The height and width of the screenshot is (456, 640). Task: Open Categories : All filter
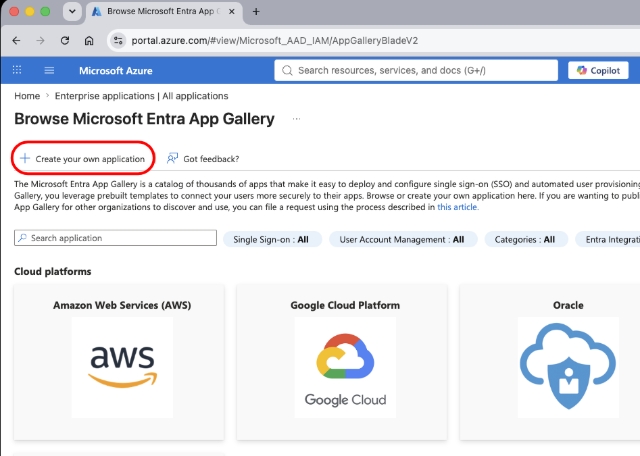pyautogui.click(x=526, y=239)
